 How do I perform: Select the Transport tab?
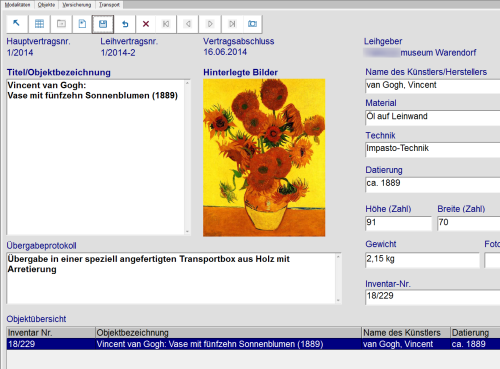click(x=109, y=5)
